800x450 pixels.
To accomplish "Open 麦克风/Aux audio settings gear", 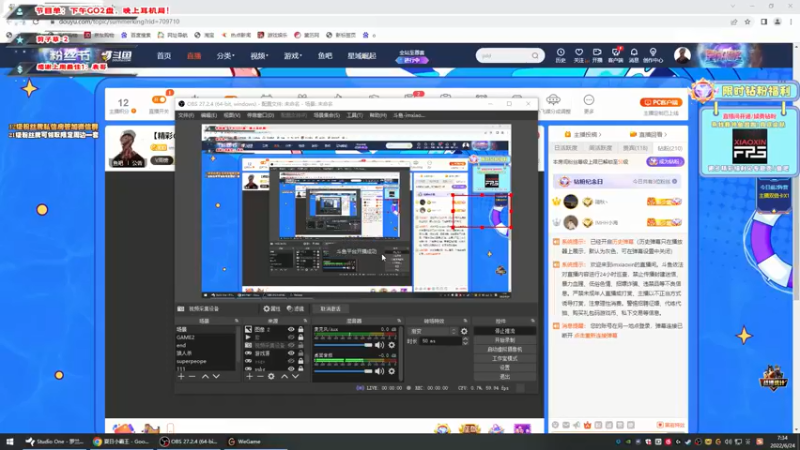I will pyautogui.click(x=392, y=345).
